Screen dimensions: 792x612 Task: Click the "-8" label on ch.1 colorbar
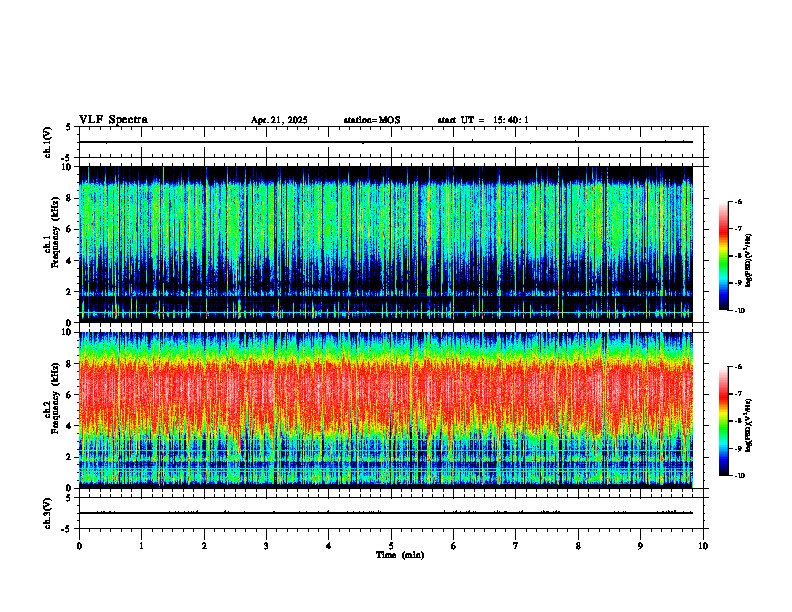tap(738, 256)
